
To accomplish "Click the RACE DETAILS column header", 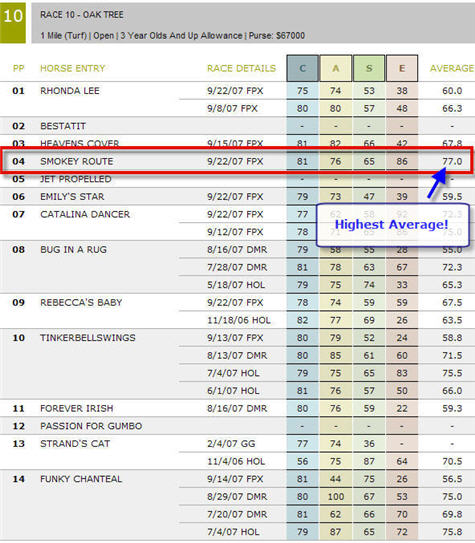I will click(241, 68).
